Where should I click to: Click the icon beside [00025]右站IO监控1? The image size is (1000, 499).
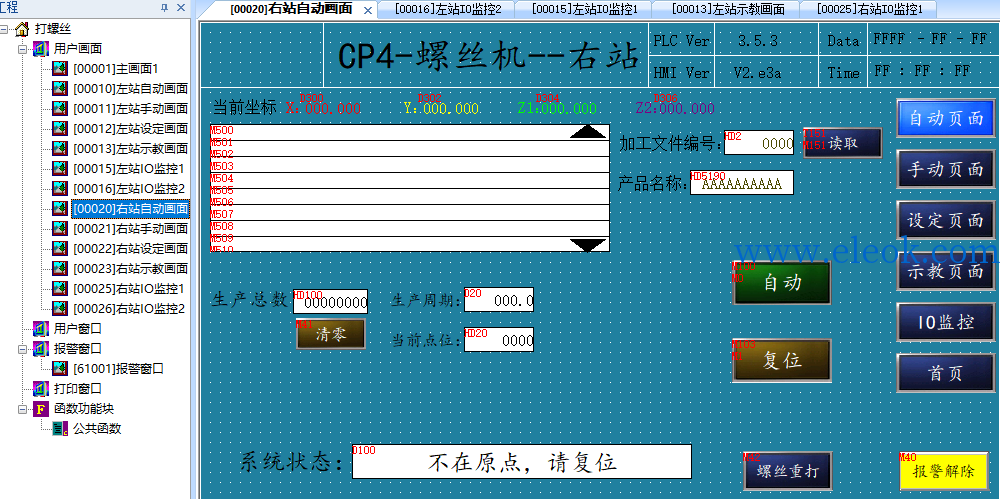tap(60, 288)
